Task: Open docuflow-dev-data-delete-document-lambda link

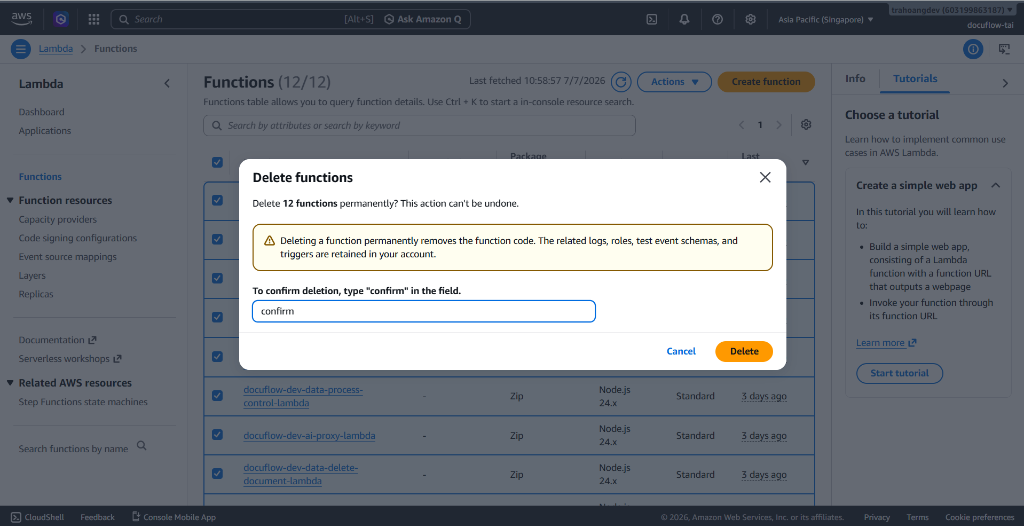Action: coord(300,474)
